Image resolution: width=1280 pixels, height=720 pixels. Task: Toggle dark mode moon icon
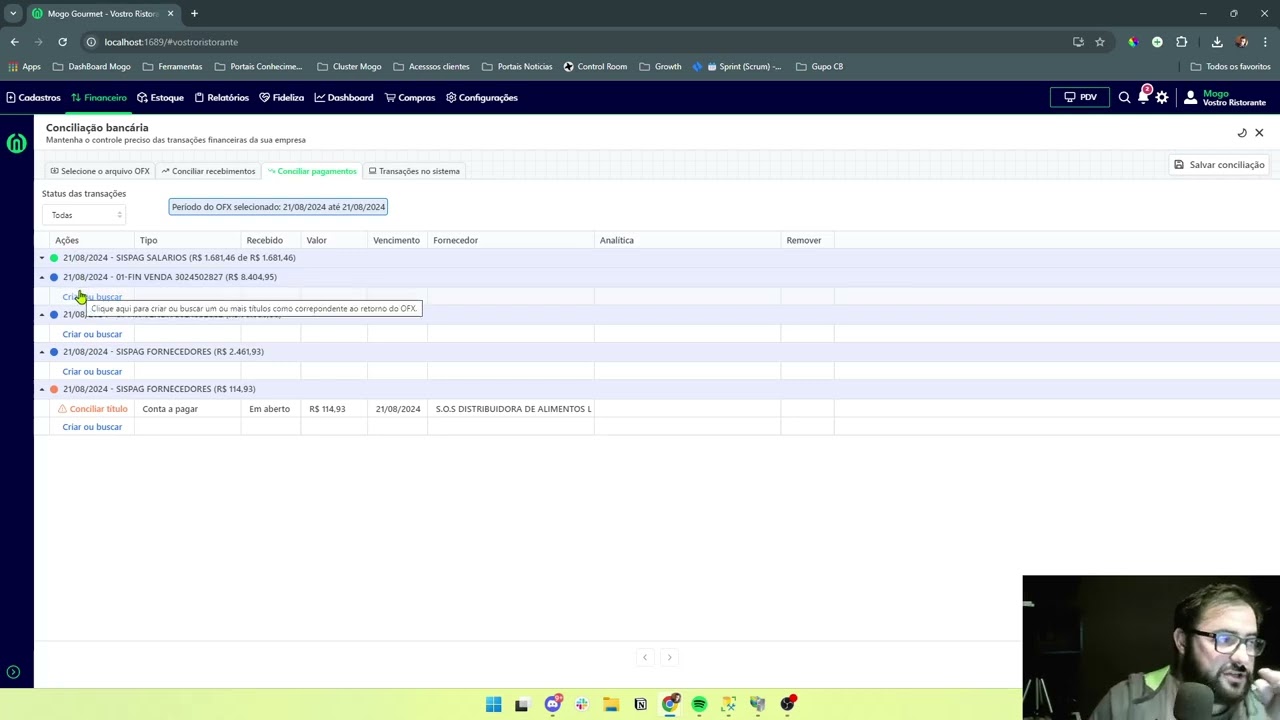coord(1242,133)
